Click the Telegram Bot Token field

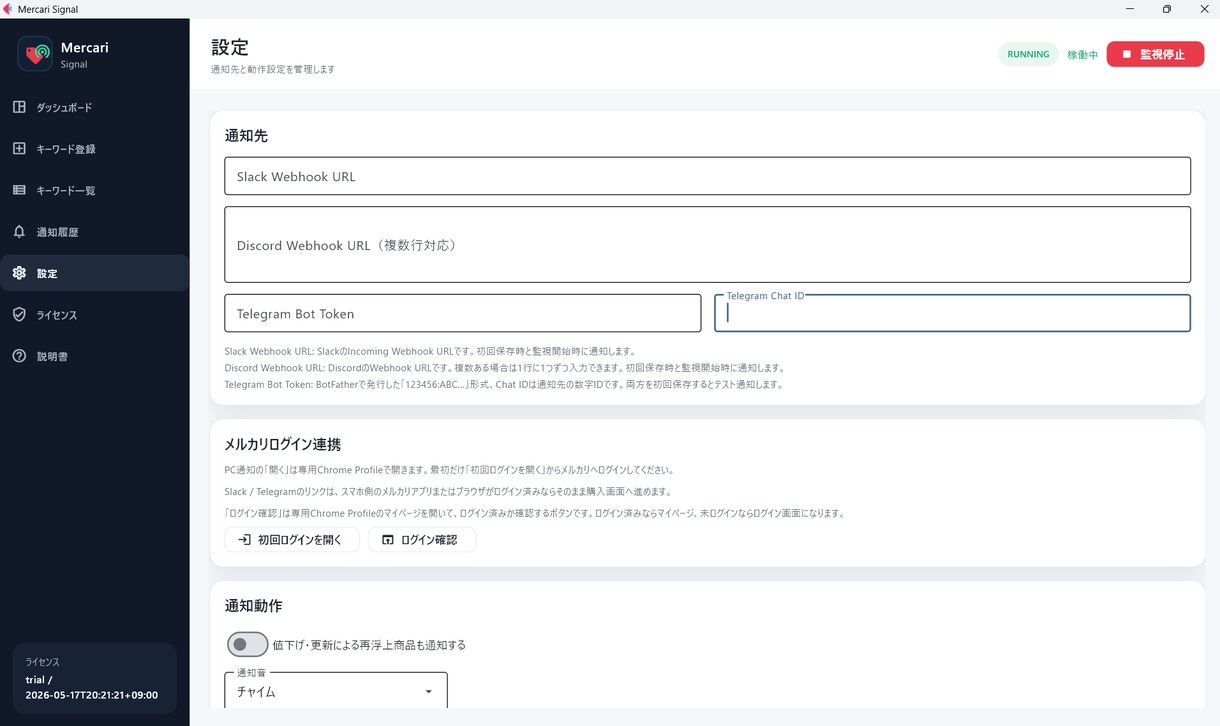(x=463, y=313)
